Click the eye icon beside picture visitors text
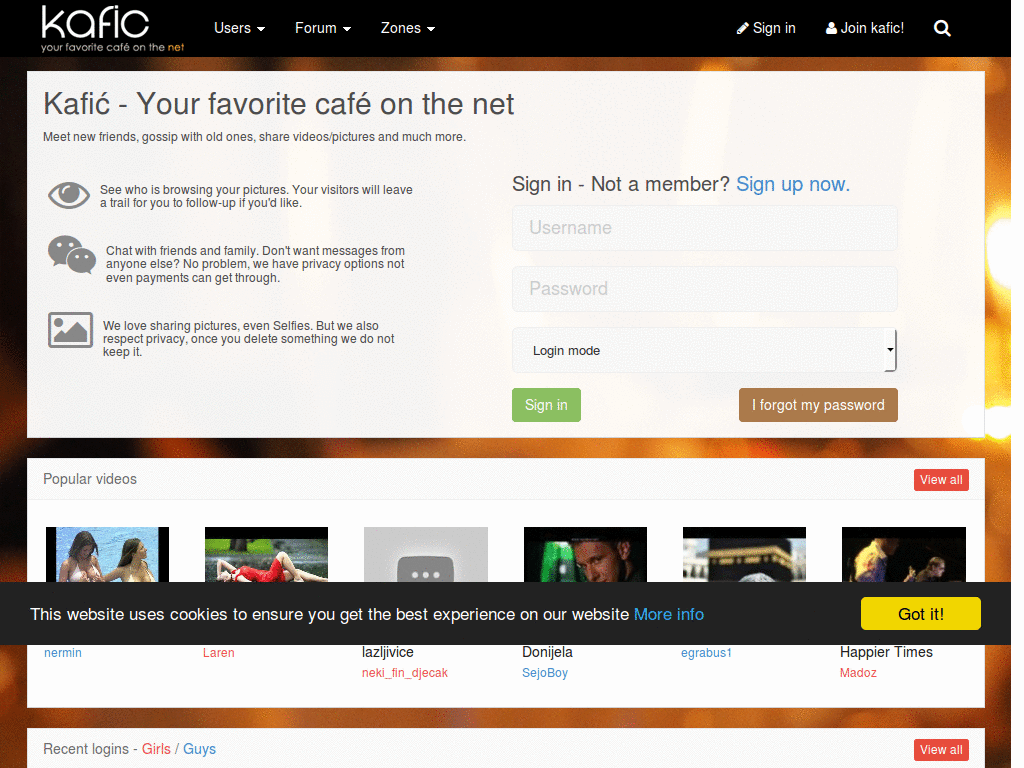The height and width of the screenshot is (768, 1024). 69,195
